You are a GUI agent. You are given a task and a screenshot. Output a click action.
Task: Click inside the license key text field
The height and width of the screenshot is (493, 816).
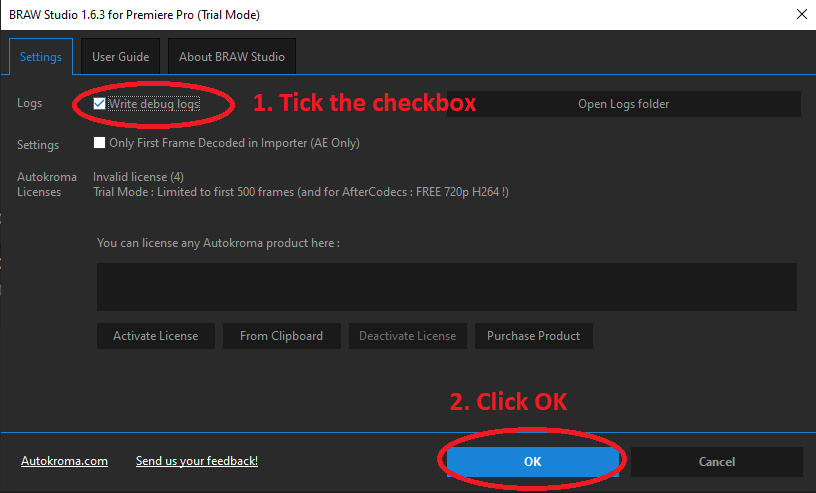click(x=447, y=287)
